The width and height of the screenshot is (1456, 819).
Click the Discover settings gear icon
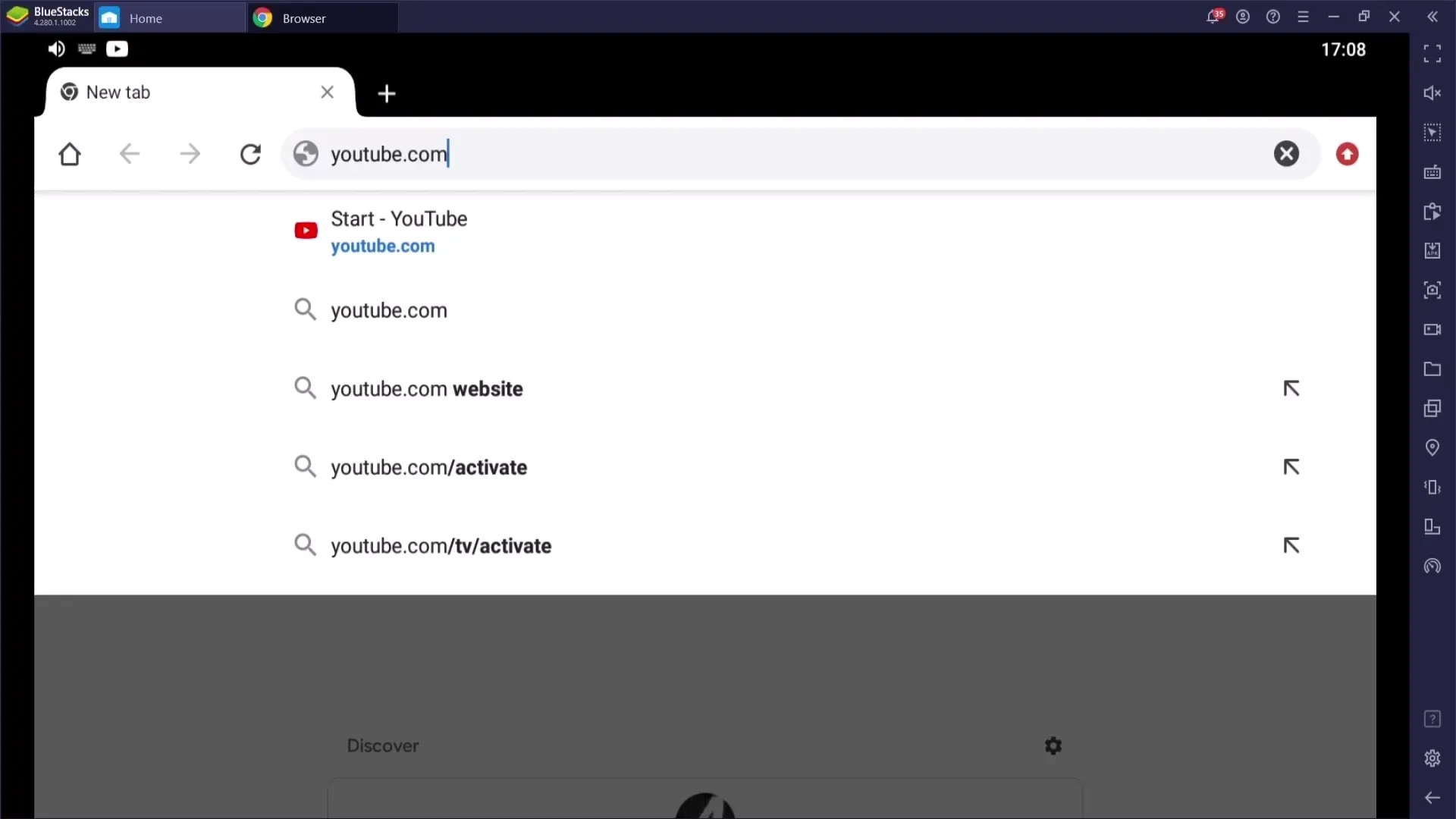1054,746
